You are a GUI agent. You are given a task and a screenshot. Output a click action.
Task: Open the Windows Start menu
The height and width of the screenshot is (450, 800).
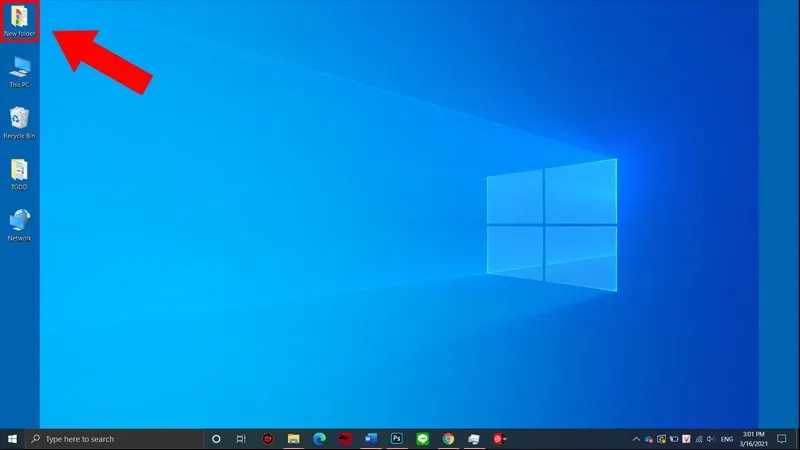(x=12, y=439)
